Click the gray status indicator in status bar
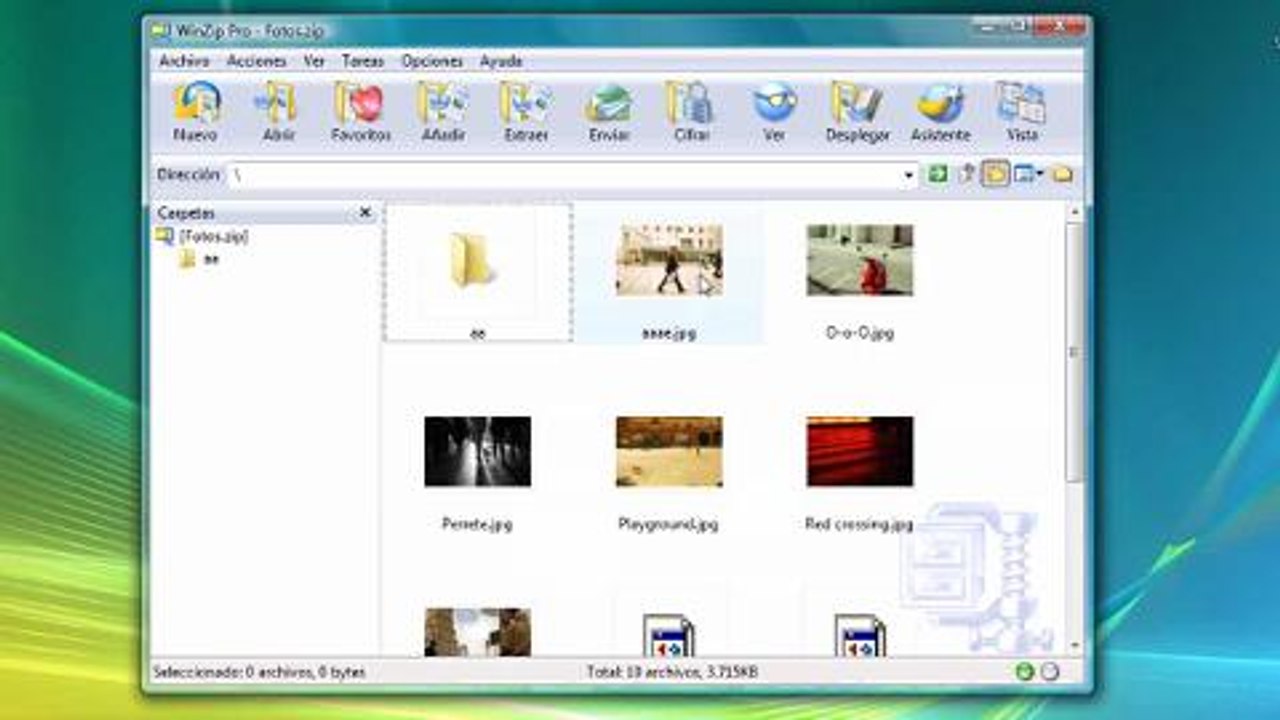The width and height of the screenshot is (1280, 720). click(x=1049, y=672)
